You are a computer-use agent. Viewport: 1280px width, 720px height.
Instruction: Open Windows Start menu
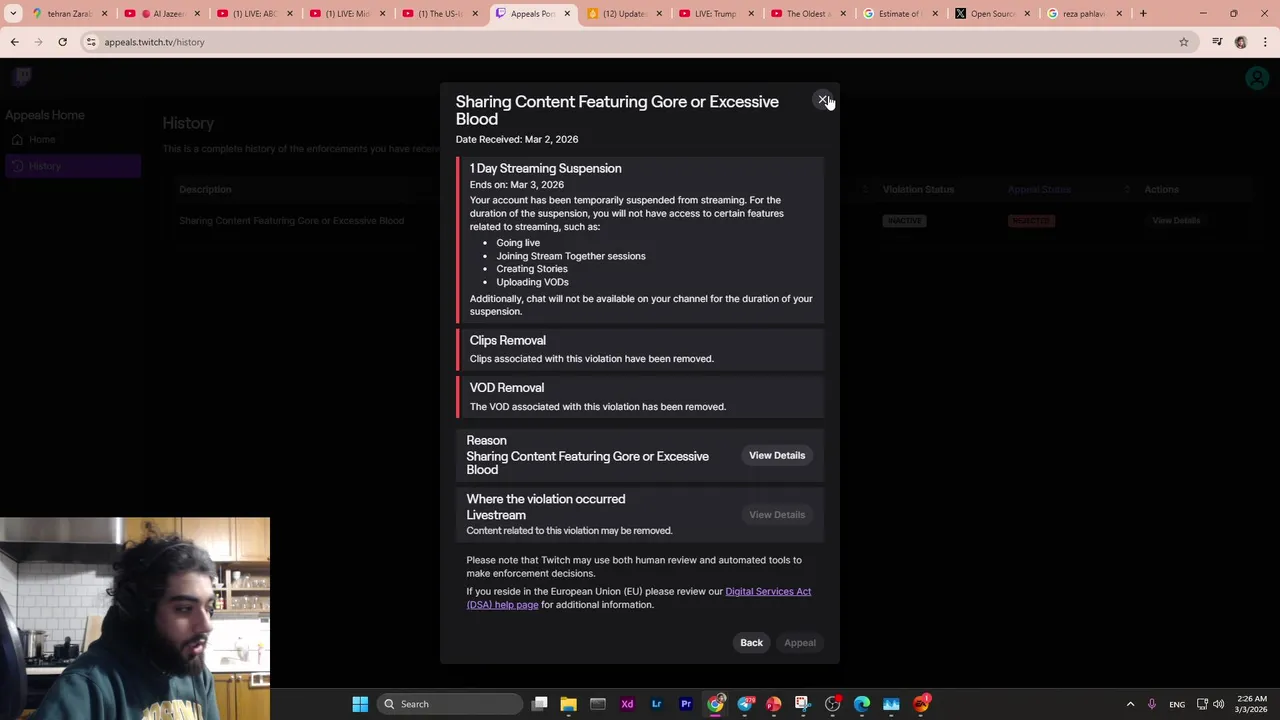[x=360, y=704]
